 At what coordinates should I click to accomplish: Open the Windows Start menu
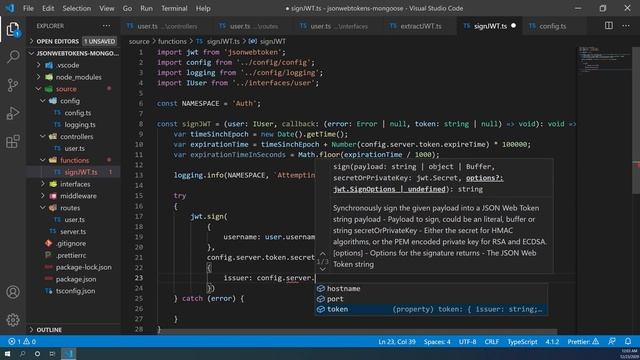click(7, 353)
